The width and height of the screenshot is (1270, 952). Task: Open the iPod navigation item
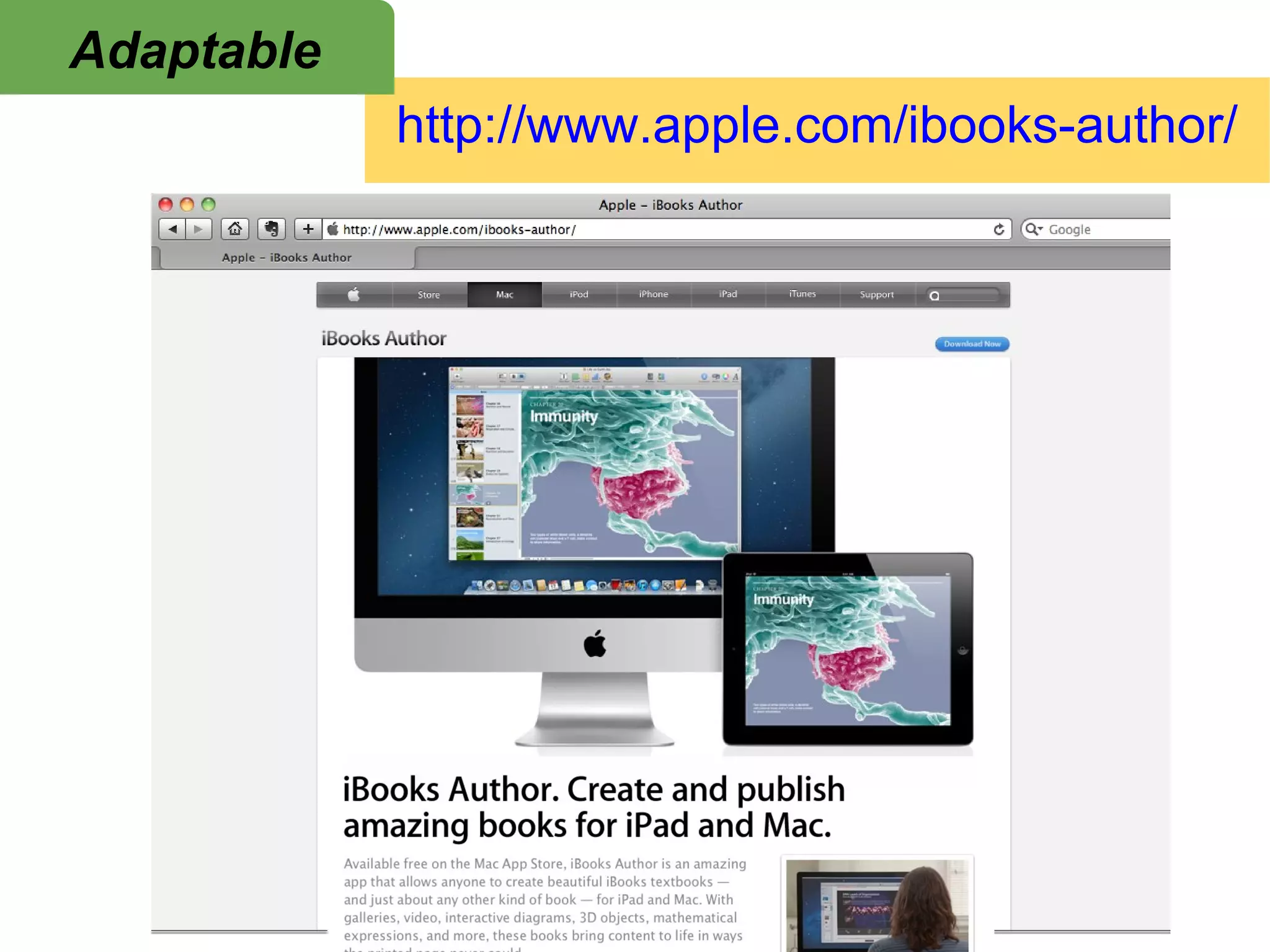579,294
